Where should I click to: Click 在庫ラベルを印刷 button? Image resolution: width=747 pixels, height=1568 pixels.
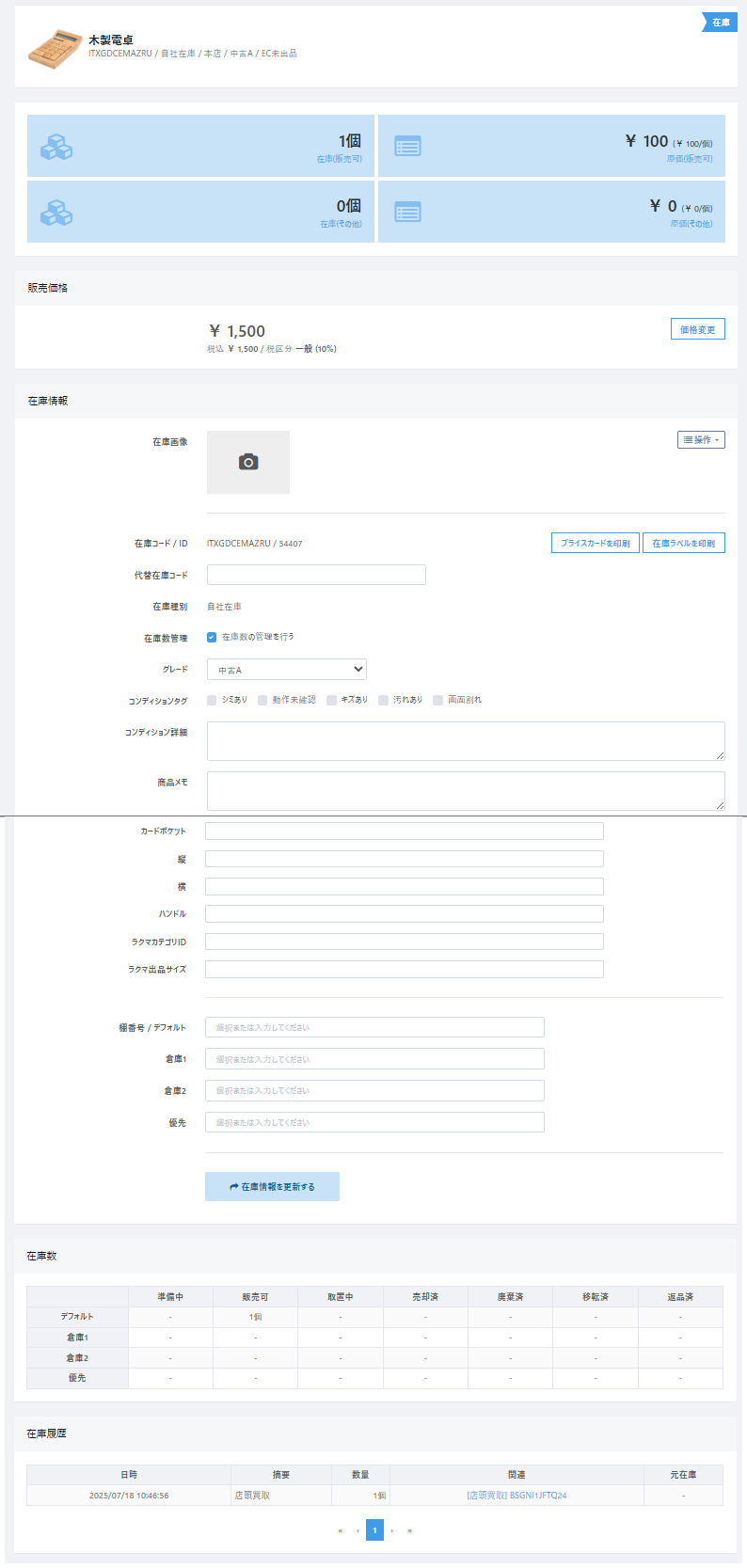684,543
